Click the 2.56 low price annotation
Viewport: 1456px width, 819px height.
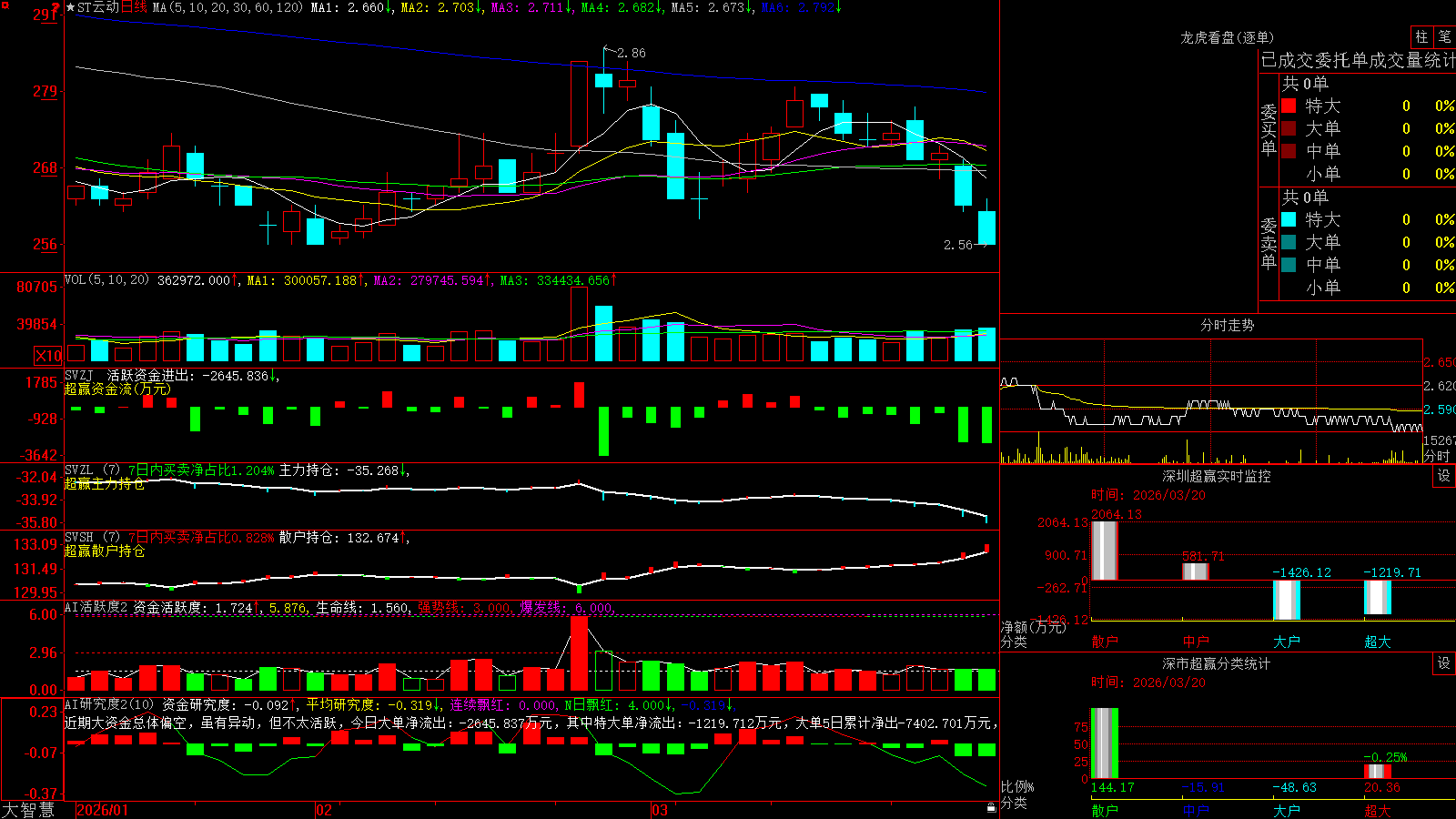click(958, 245)
